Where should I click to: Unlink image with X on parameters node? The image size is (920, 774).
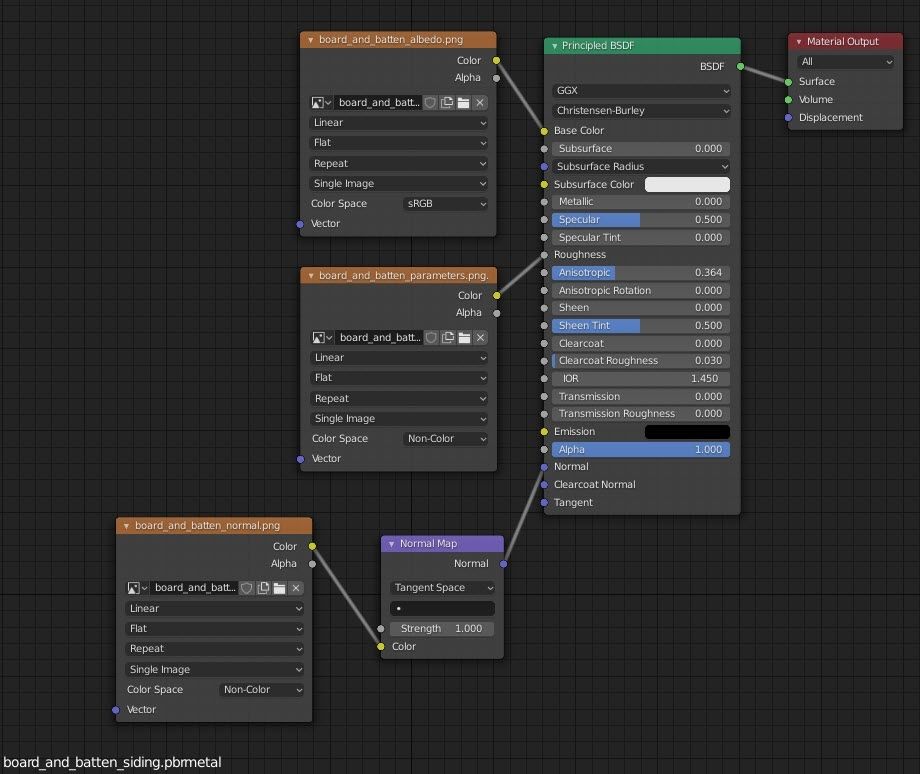click(480, 338)
